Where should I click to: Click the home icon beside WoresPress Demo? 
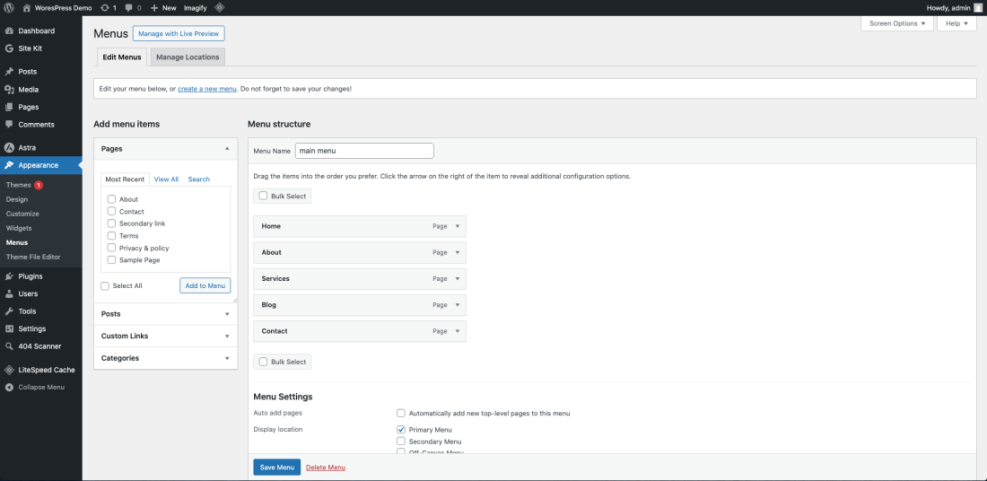[x=26, y=8]
